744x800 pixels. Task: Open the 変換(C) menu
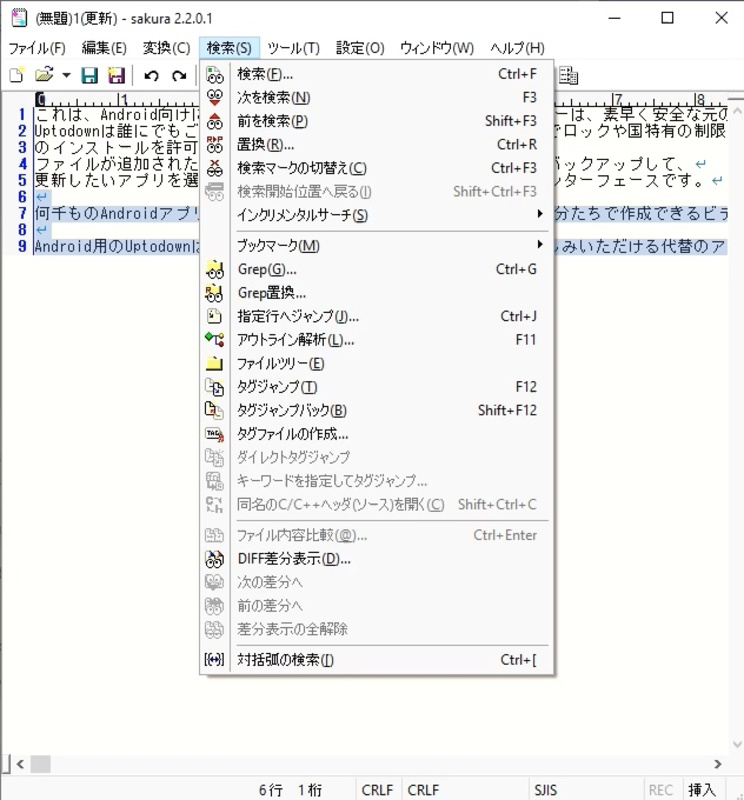pyautogui.click(x=166, y=48)
